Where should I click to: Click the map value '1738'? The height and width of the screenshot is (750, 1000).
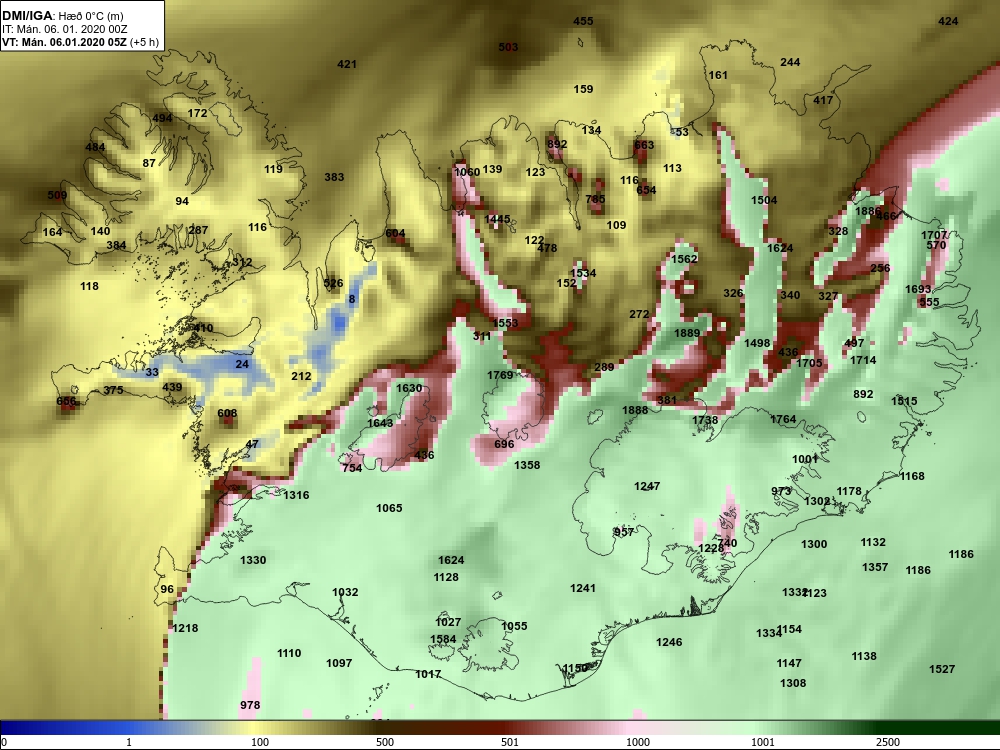click(x=705, y=420)
